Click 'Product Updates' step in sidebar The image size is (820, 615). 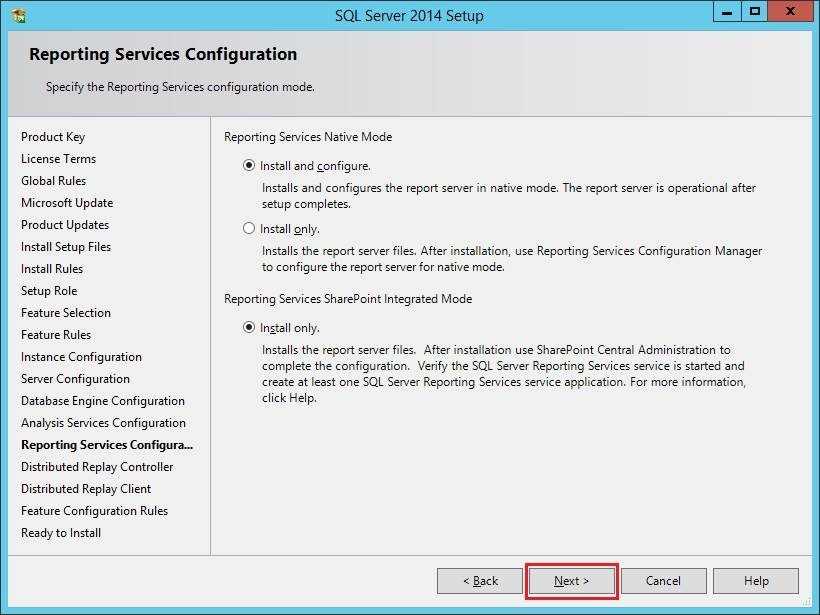65,225
